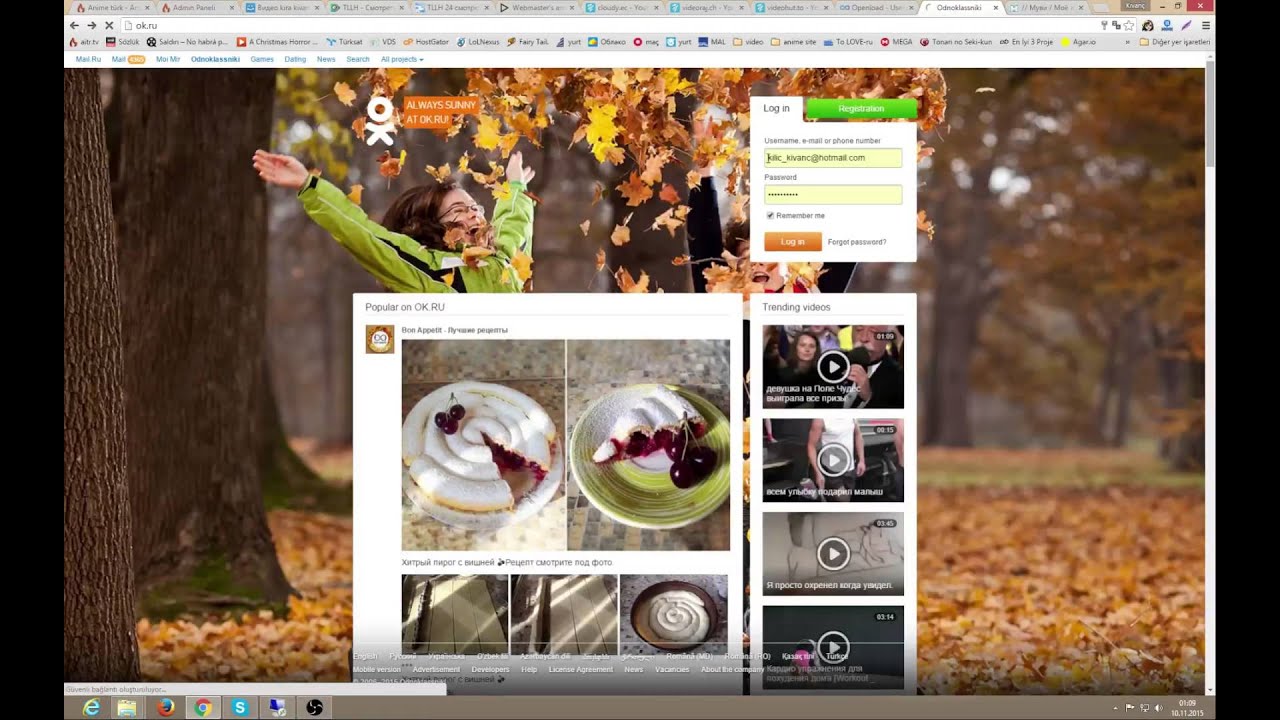The width and height of the screenshot is (1280, 720).
Task: Play the Я просто охренел video
Action: pos(833,553)
